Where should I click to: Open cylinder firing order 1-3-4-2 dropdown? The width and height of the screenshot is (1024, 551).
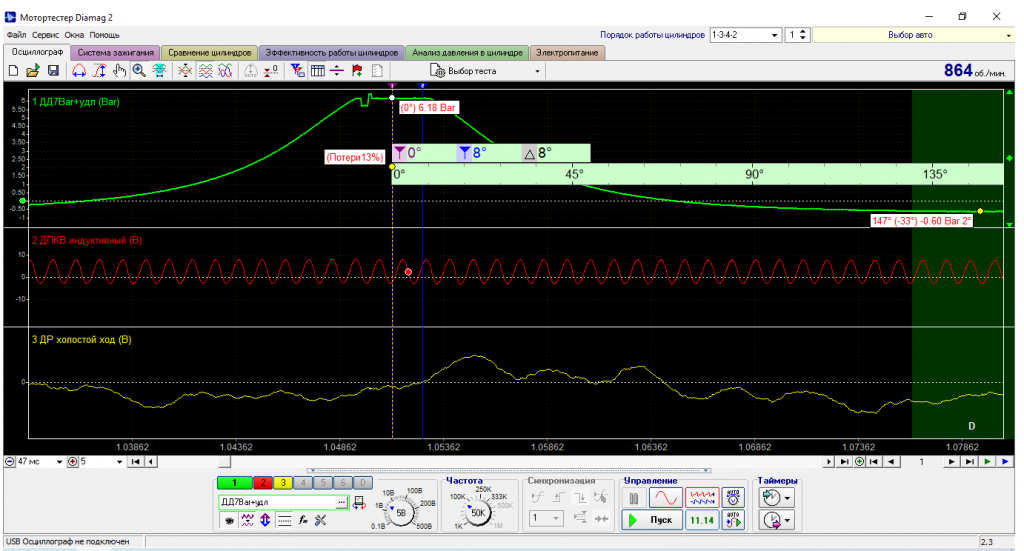click(x=775, y=35)
